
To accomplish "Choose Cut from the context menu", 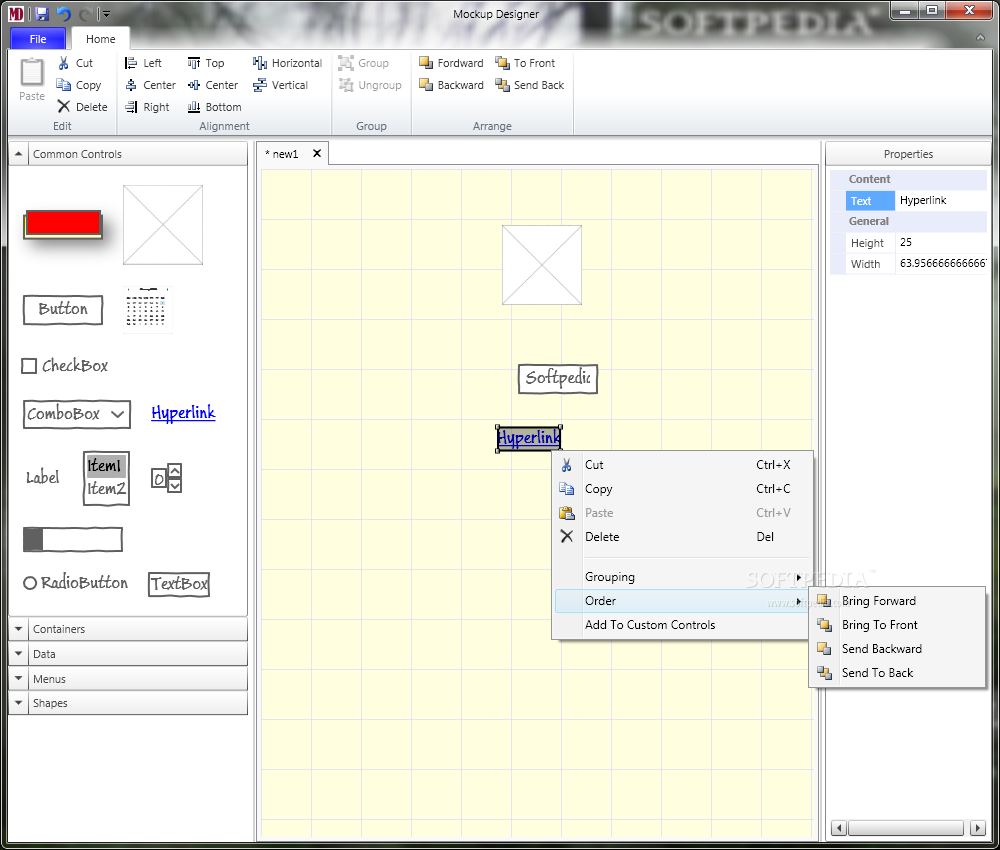I will click(x=682, y=465).
